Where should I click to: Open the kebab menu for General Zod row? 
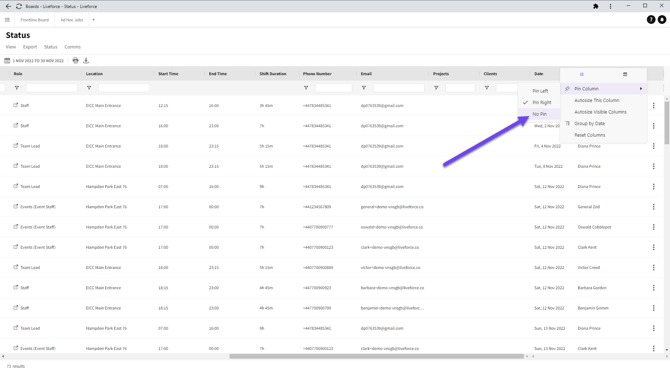pos(653,207)
